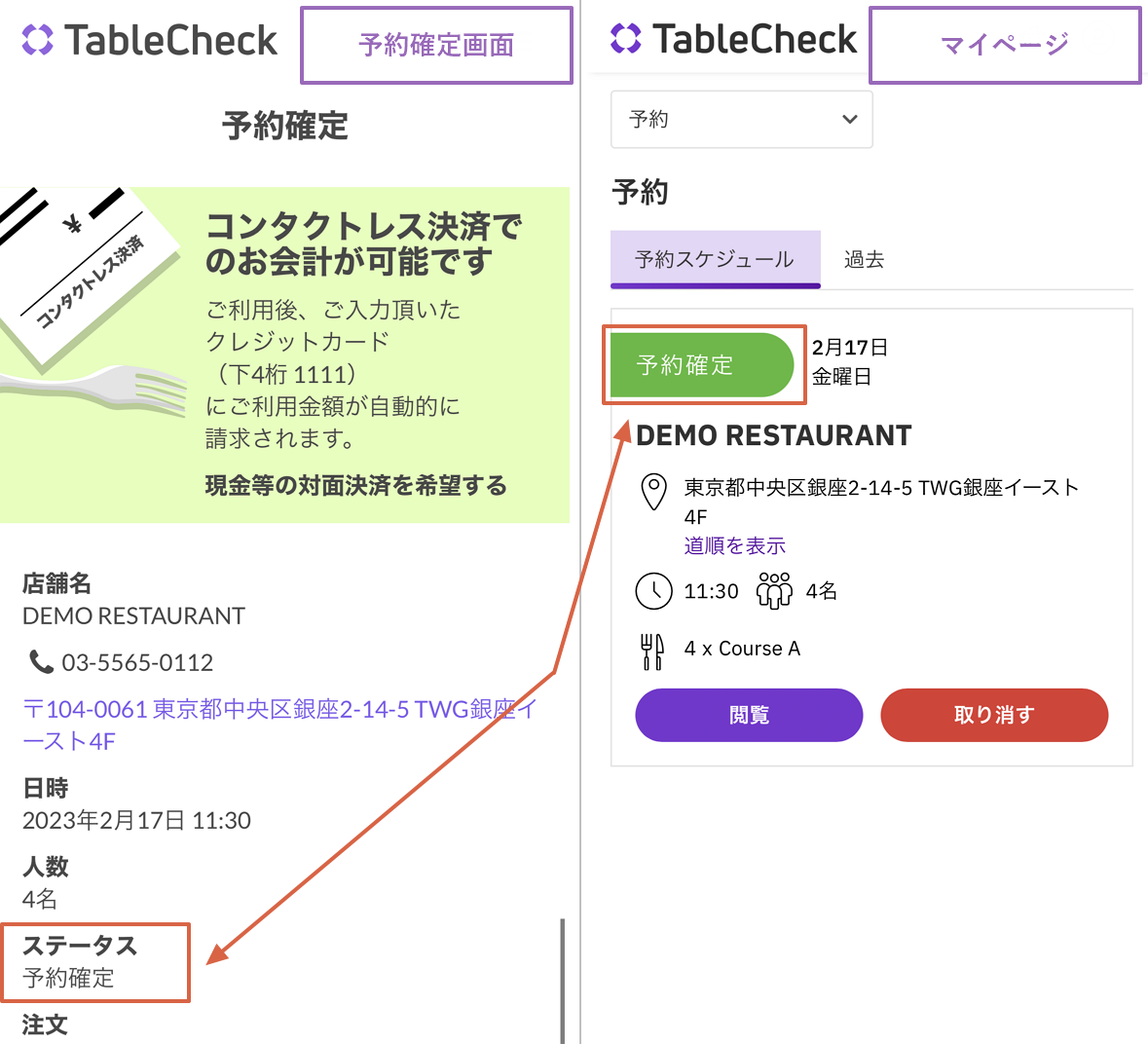Viewport: 1148px width, 1044px height.
Task: Click the TableCheck logo on the left panel
Action: click(x=149, y=41)
